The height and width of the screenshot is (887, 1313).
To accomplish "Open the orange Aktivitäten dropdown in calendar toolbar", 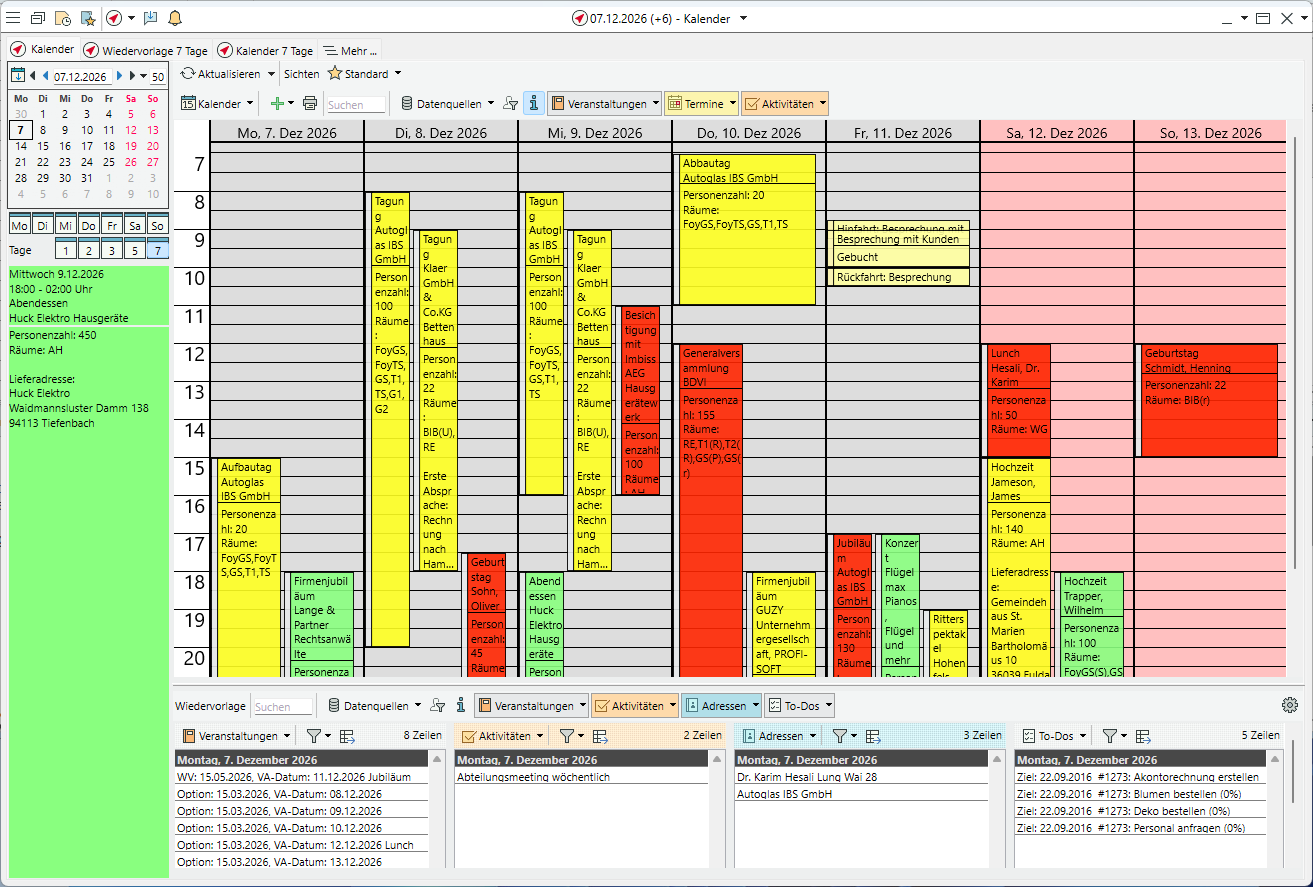I will [785, 103].
